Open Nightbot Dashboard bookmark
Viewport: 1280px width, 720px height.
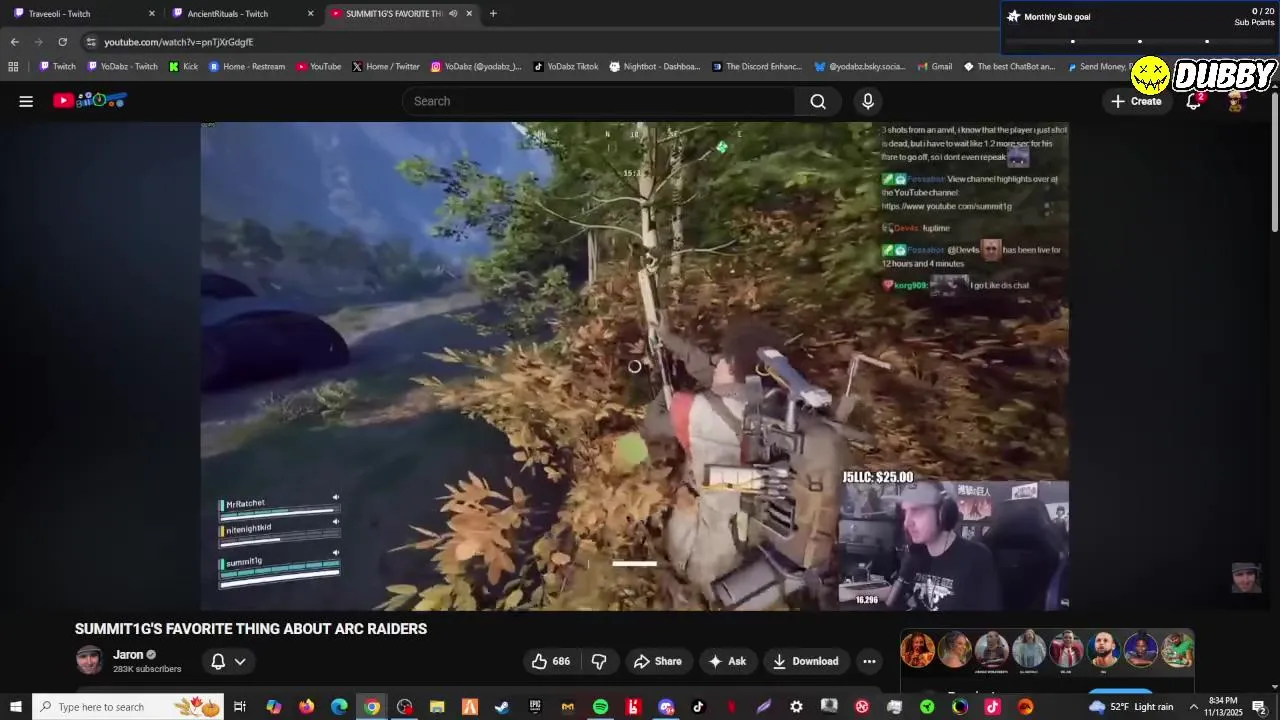click(x=655, y=67)
